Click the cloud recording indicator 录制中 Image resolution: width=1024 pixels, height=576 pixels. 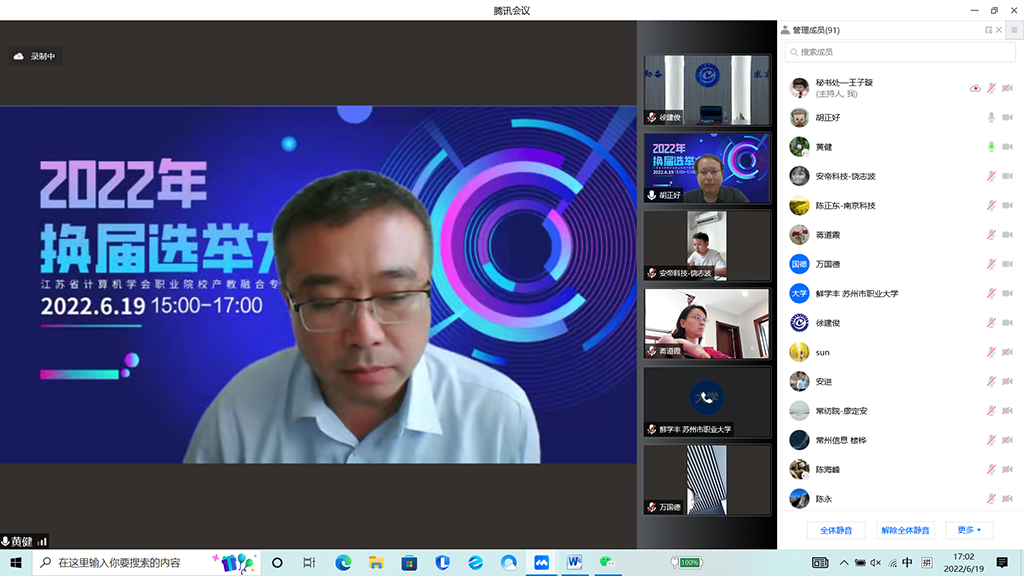tap(35, 57)
